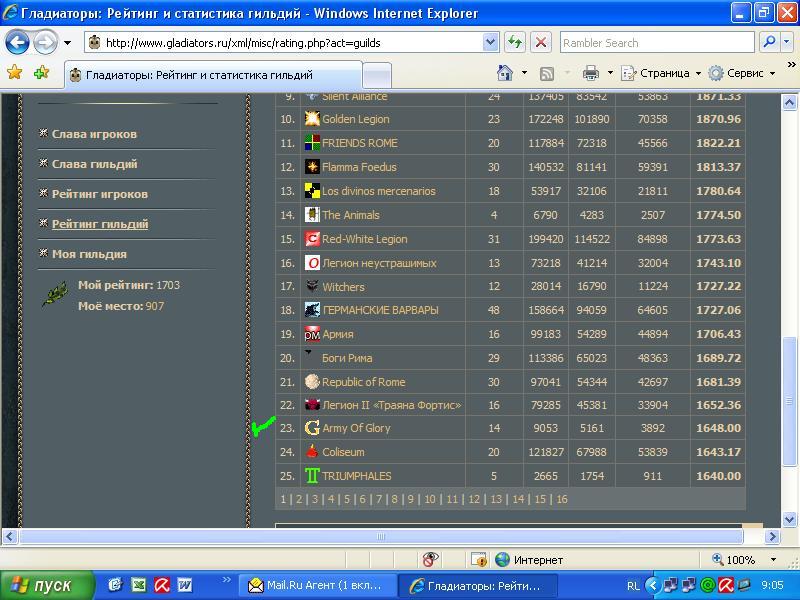Open the Рейтинг игроков sidebar link

[x=99, y=194]
